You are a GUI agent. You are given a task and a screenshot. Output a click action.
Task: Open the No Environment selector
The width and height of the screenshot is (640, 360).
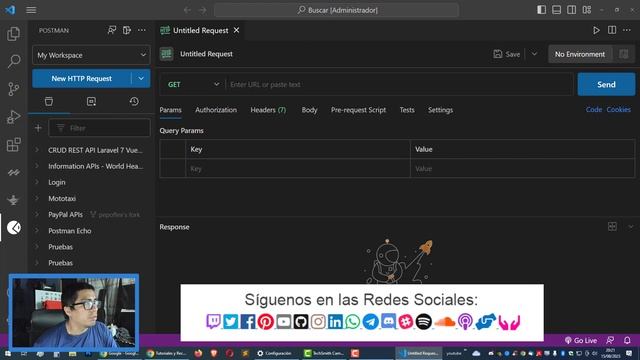pos(580,54)
